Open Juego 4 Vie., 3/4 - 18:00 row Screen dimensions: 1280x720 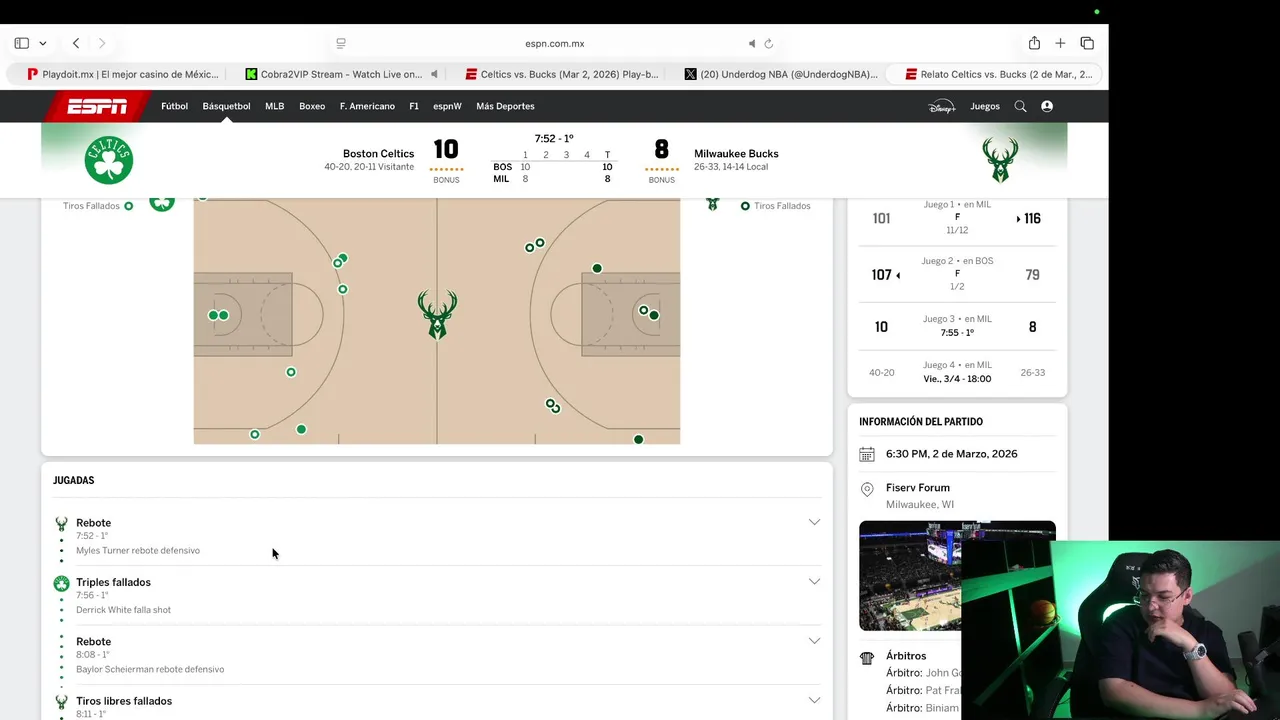point(957,372)
